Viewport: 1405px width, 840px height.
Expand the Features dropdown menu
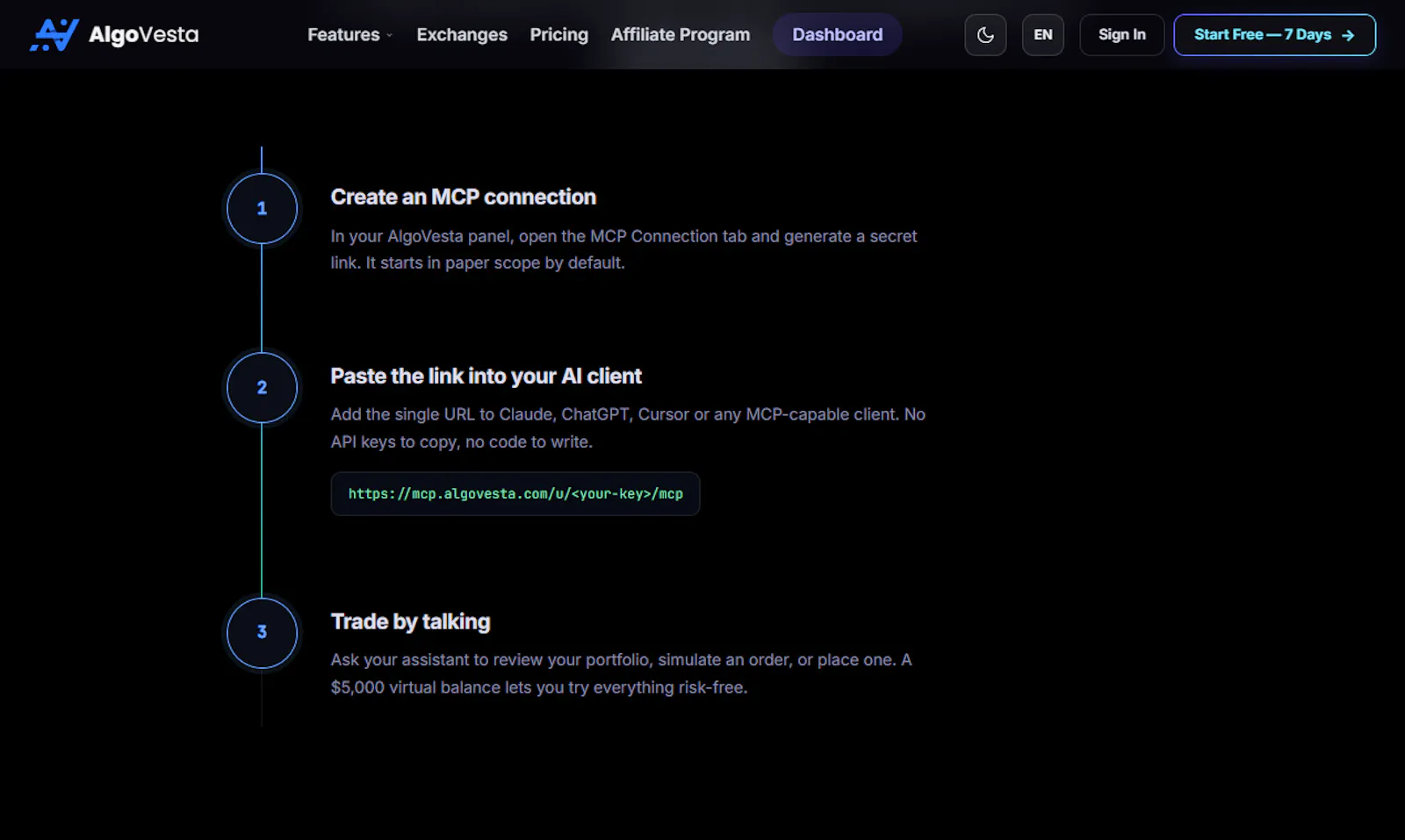pyautogui.click(x=350, y=35)
